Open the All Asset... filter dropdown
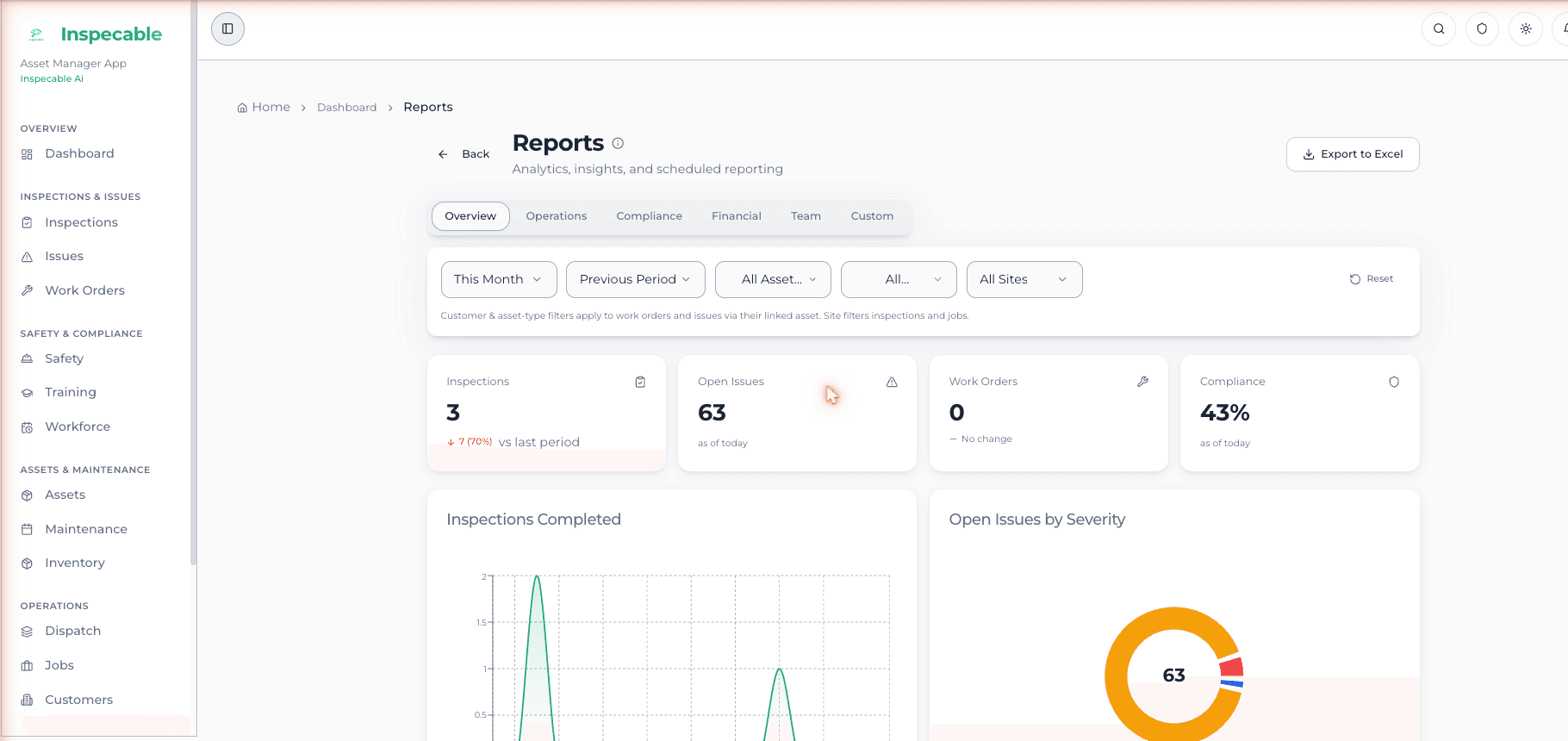 point(773,279)
